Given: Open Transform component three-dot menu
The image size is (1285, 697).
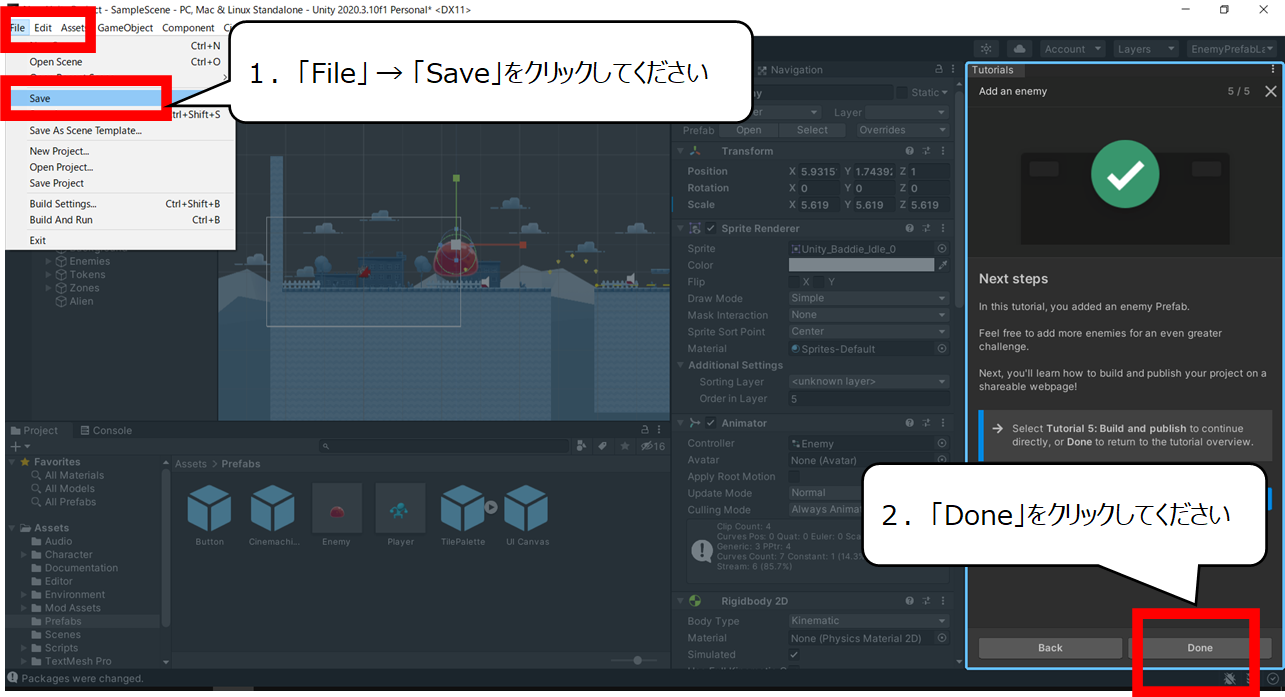Looking at the screenshot, I should (x=943, y=151).
